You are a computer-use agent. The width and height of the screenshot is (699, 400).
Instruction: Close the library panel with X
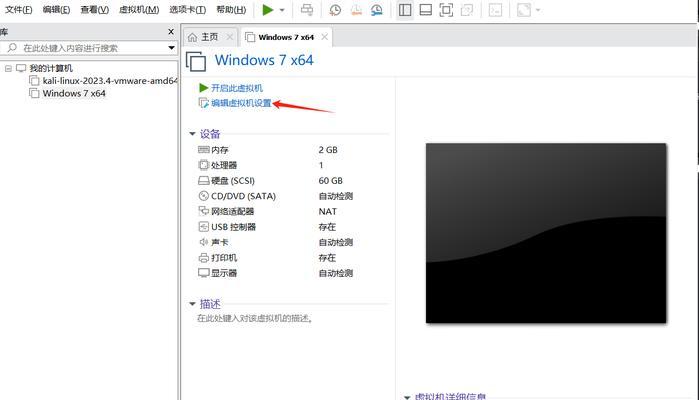171,32
